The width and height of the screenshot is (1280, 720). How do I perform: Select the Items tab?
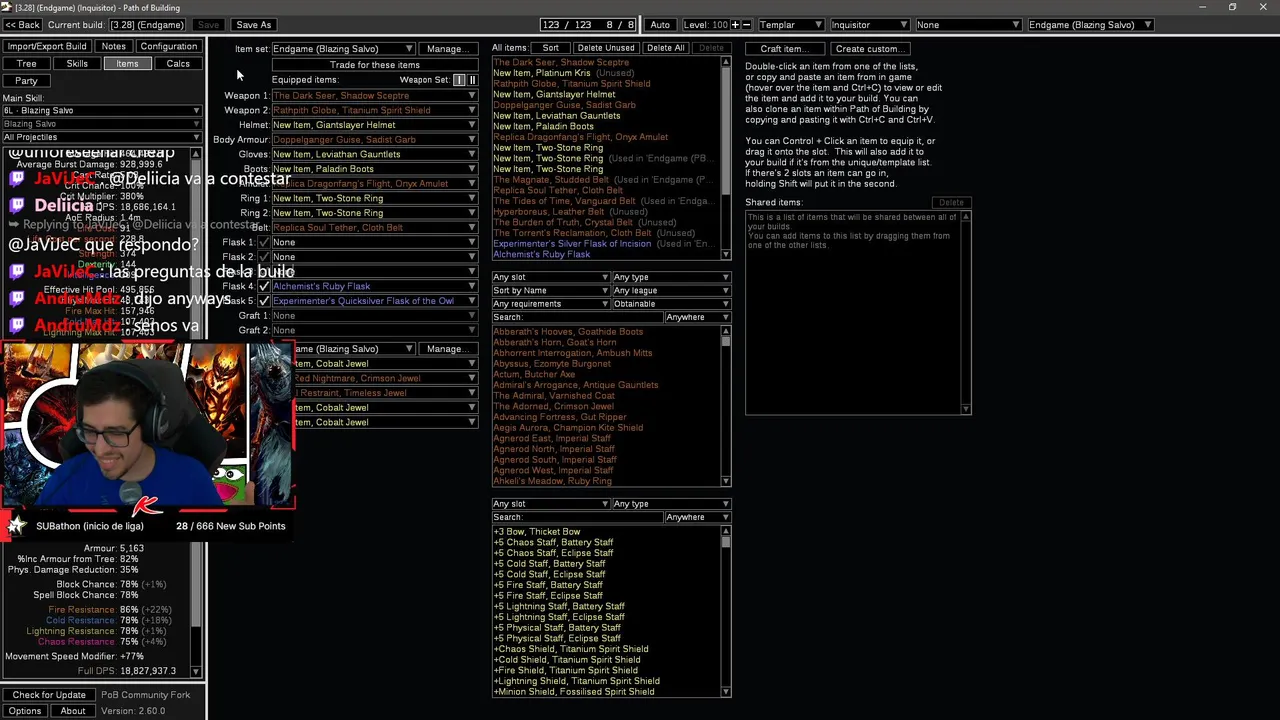pyautogui.click(x=127, y=64)
